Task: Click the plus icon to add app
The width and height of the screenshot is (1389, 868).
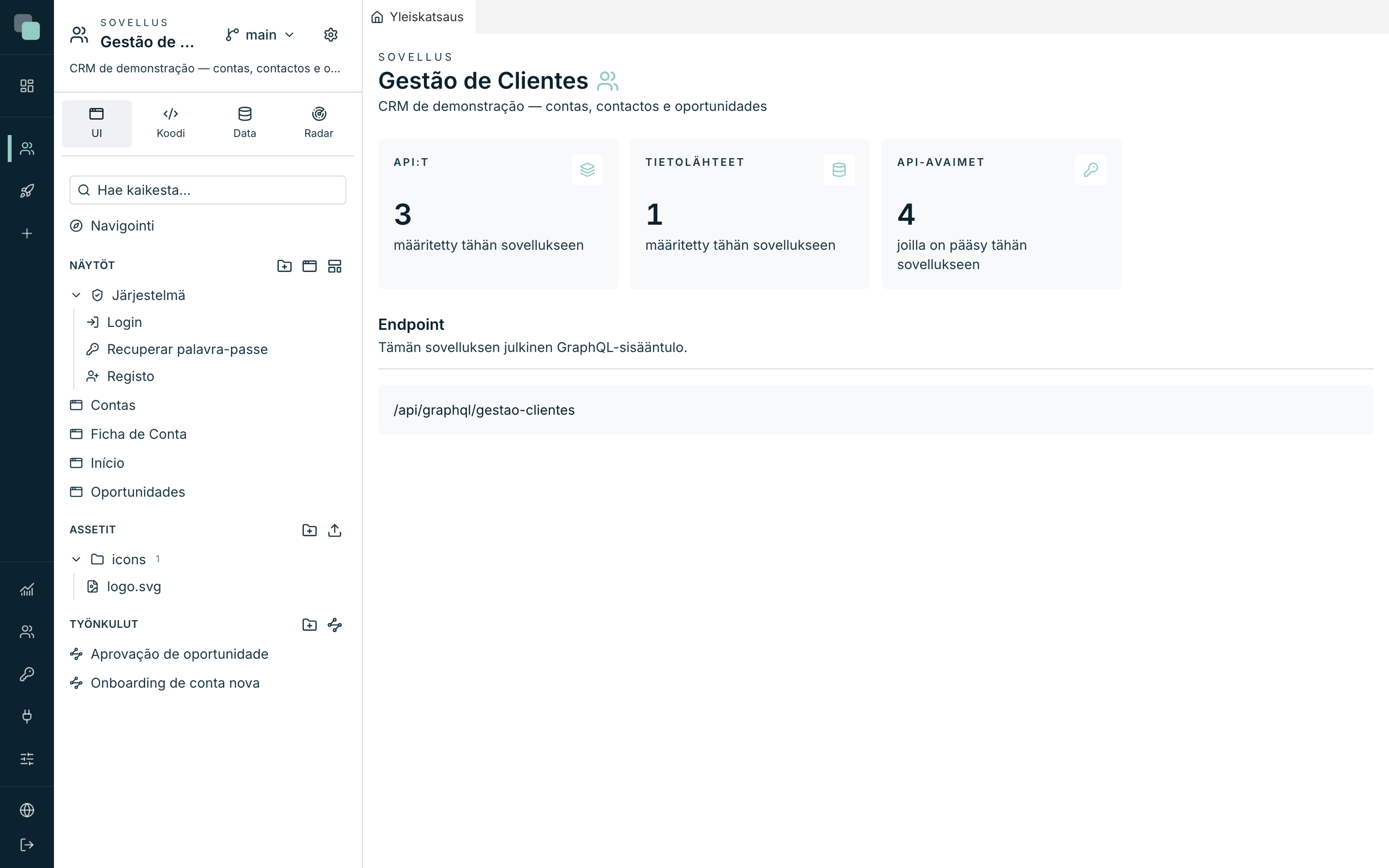Action: click(x=27, y=233)
